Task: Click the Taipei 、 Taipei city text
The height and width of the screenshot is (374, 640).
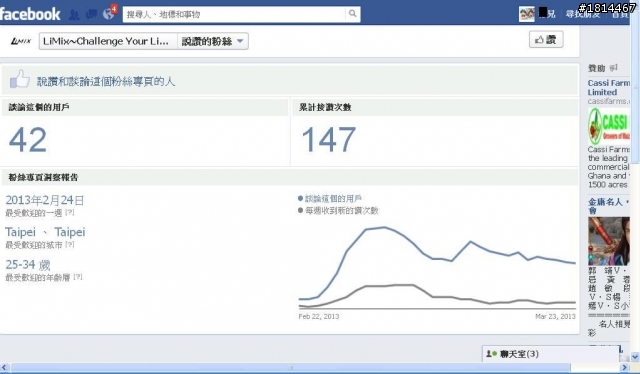Action: [45, 232]
